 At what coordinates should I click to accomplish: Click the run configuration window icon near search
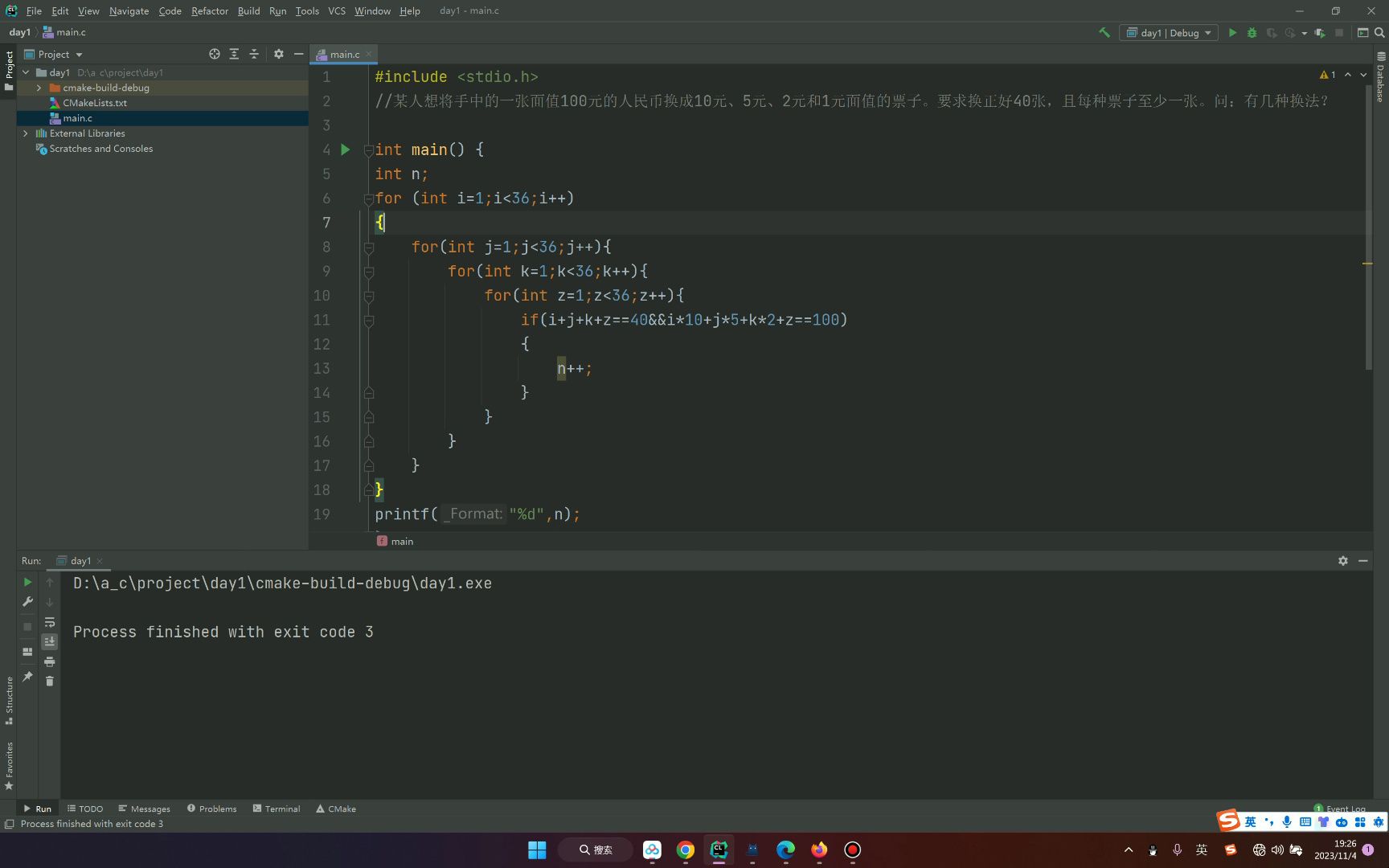[1362, 33]
